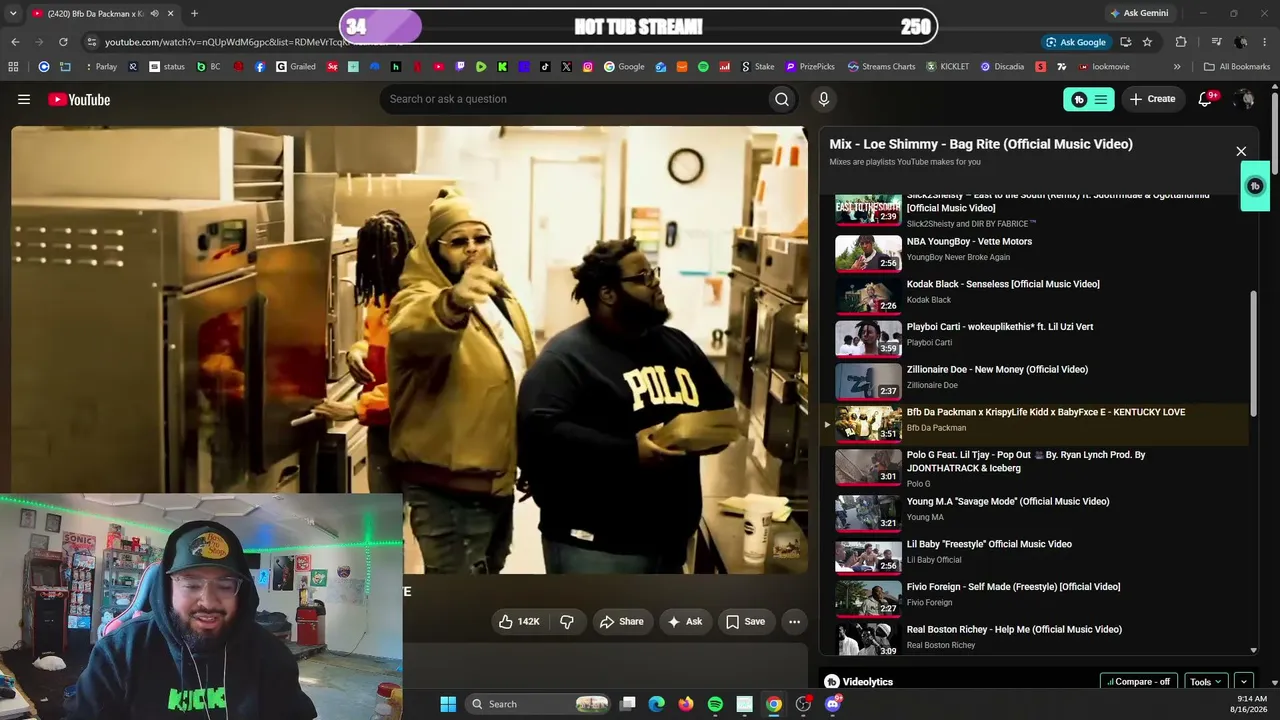Open the YouTube guide hamburger menu
Viewport: 1280px width, 720px height.
pyautogui.click(x=24, y=99)
